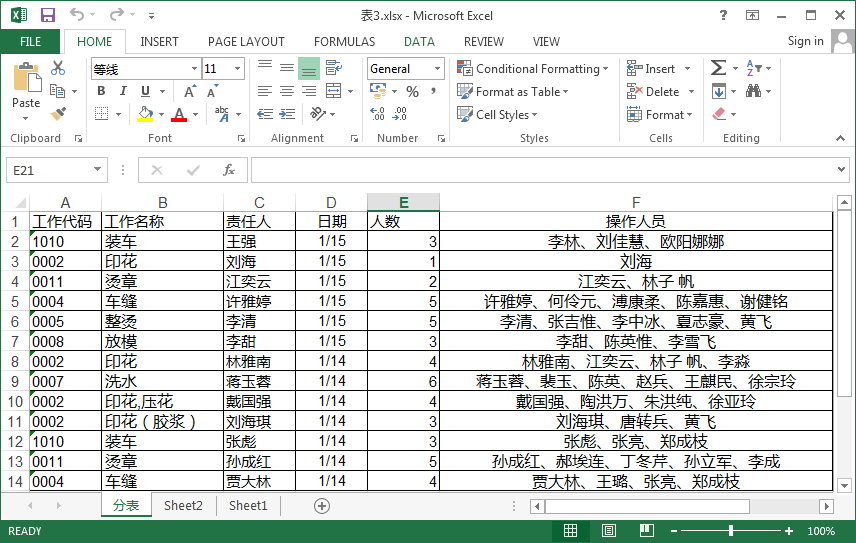The image size is (856, 543).
Task: Click the Name Box showing E21
Action: [x=48, y=171]
